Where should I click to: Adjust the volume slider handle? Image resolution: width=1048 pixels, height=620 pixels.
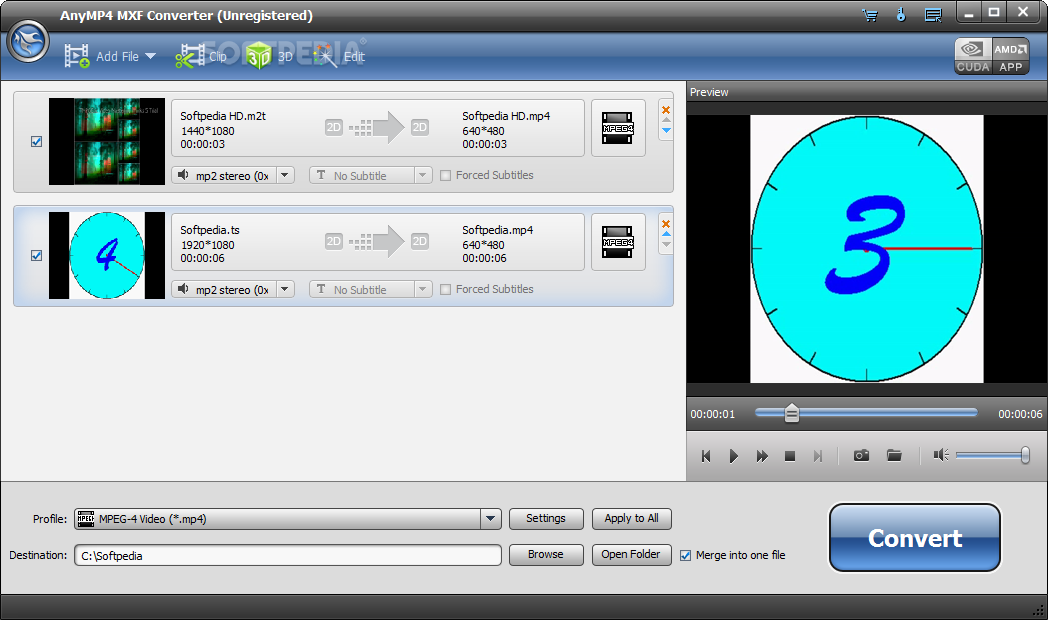[1025, 455]
